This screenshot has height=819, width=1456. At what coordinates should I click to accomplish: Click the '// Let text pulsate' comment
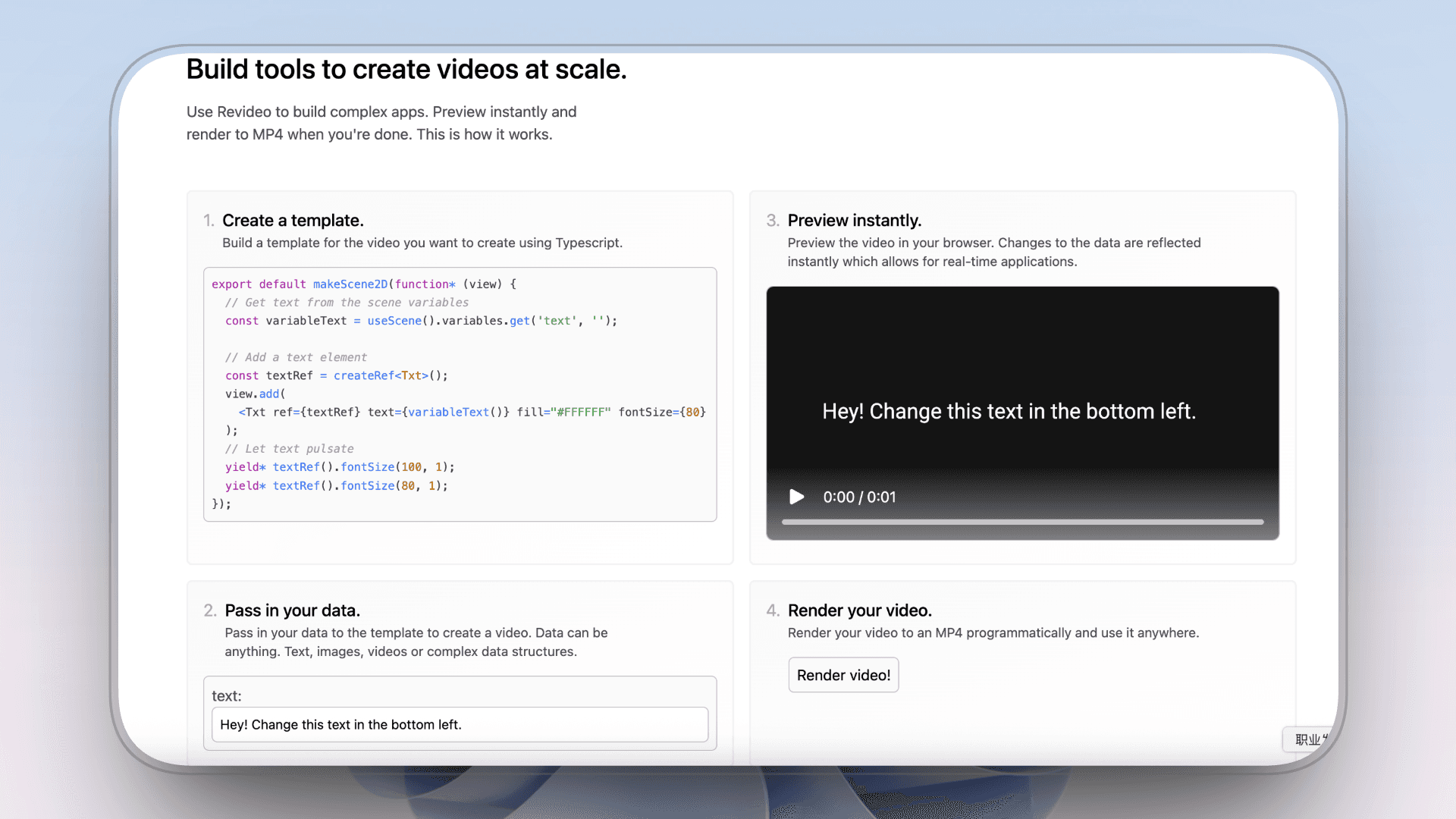click(x=289, y=449)
